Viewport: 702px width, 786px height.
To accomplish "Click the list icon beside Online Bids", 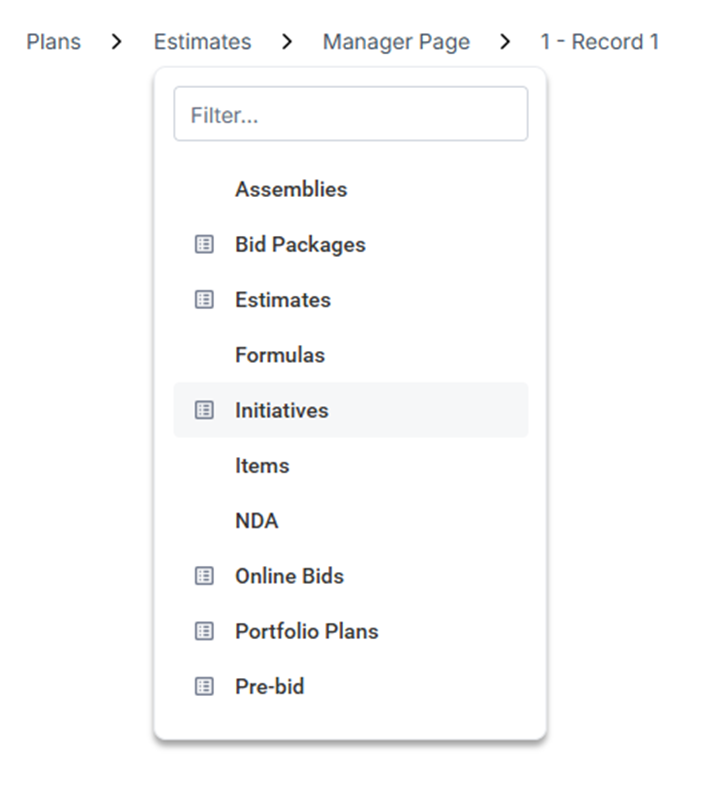I will 204,576.
